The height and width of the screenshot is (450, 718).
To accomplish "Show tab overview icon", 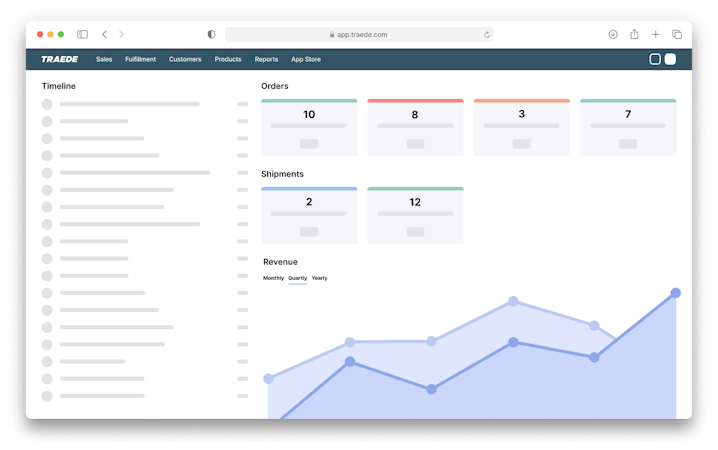I will pyautogui.click(x=677, y=34).
